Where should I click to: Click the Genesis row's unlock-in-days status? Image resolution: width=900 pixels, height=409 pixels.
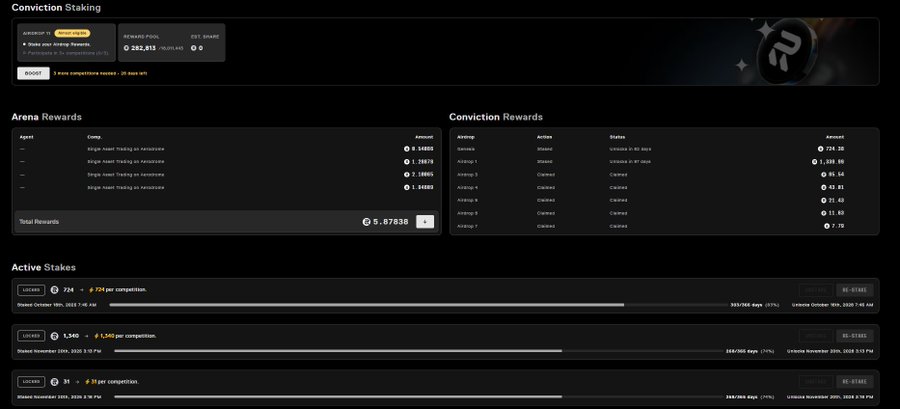(x=630, y=149)
